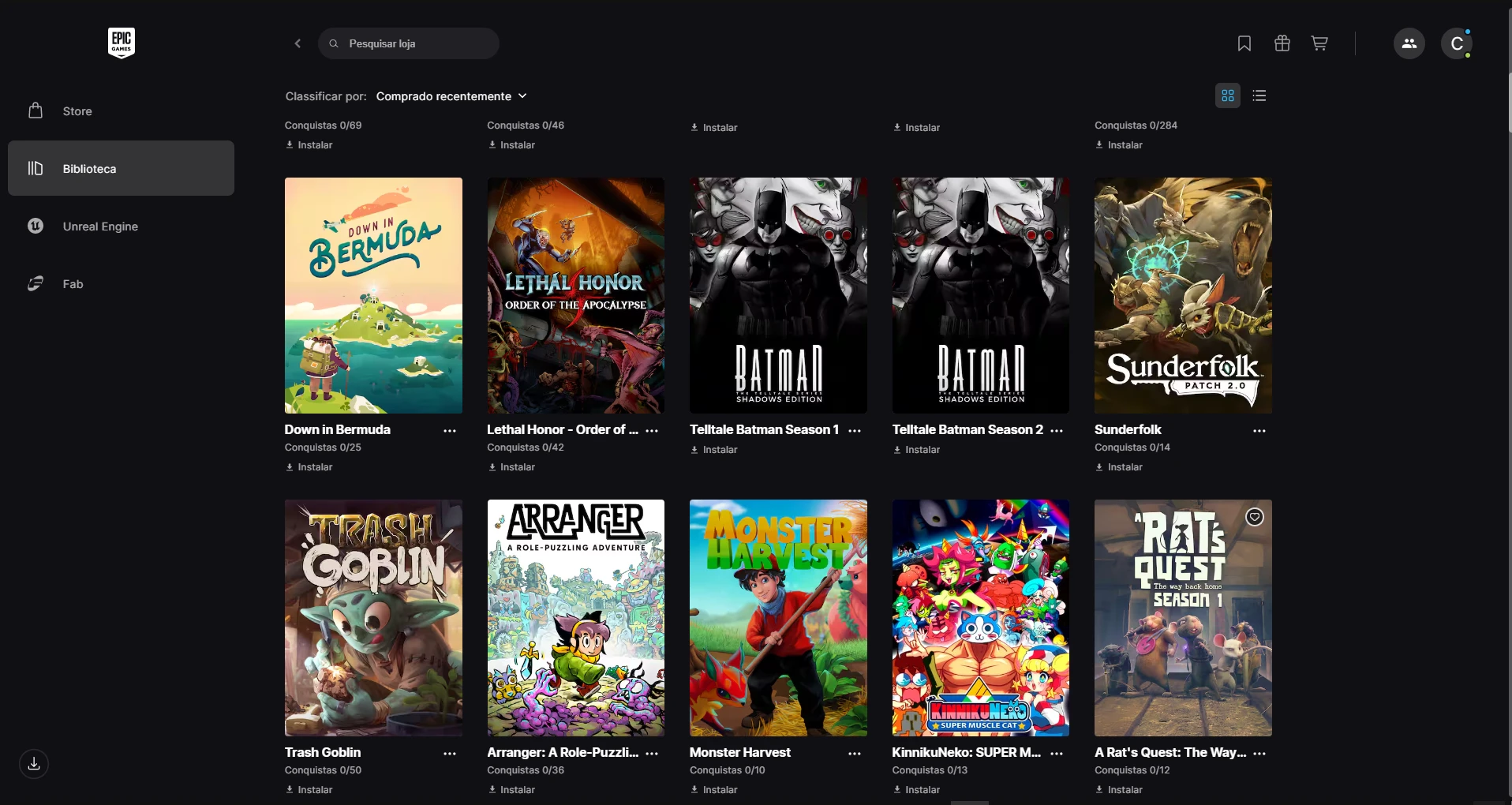Image resolution: width=1512 pixels, height=805 pixels.
Task: Open the account profile avatar
Action: coord(1457,43)
